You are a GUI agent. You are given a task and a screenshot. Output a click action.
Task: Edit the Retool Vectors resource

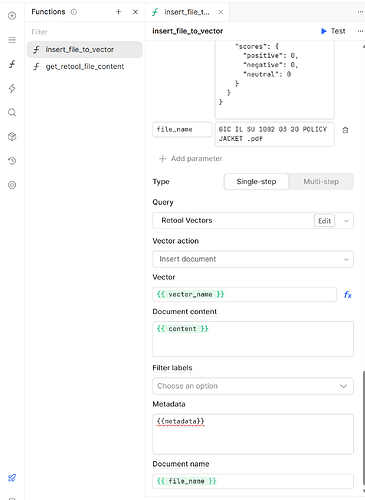(324, 221)
